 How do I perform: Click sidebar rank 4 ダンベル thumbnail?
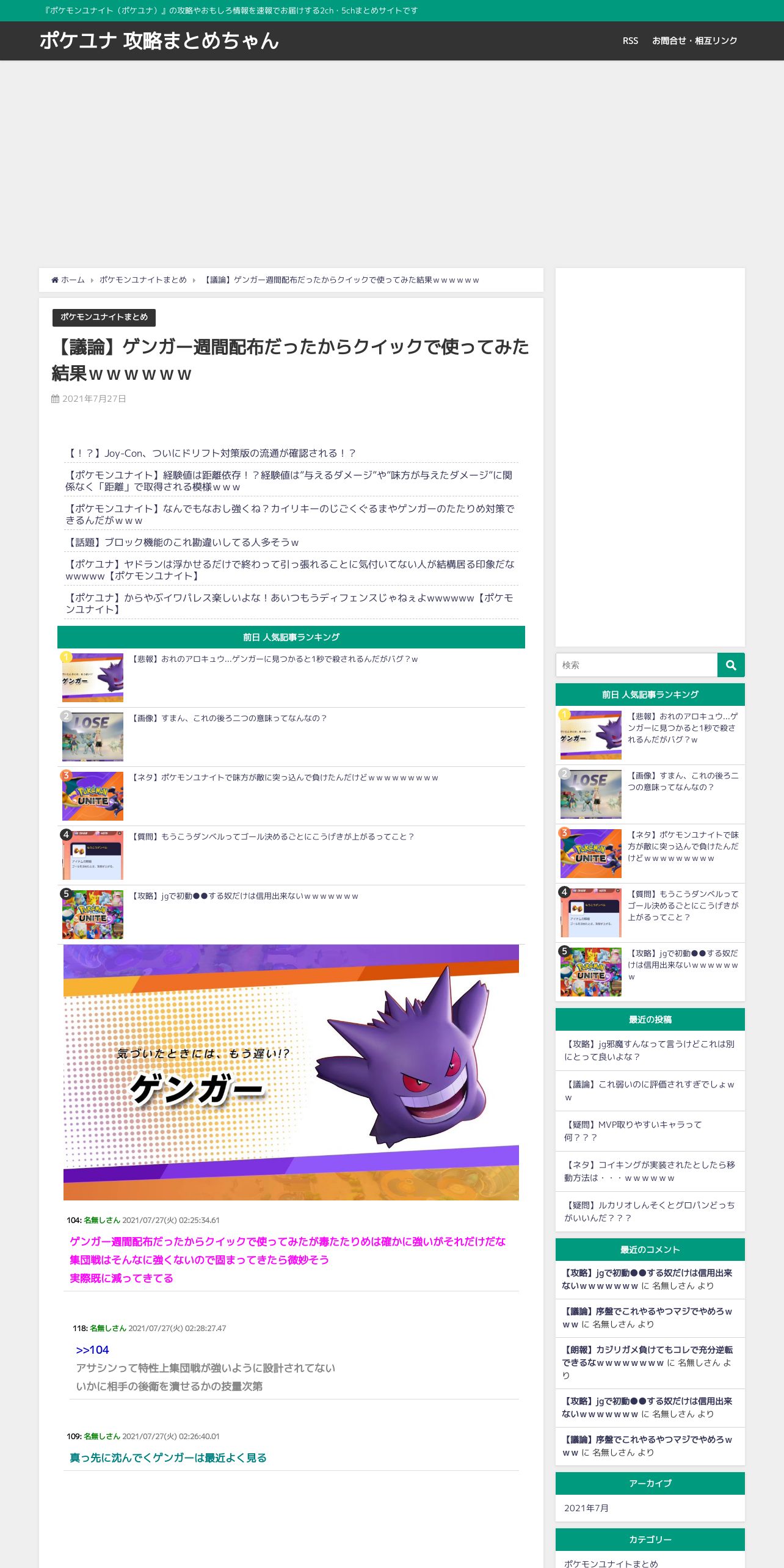click(591, 913)
